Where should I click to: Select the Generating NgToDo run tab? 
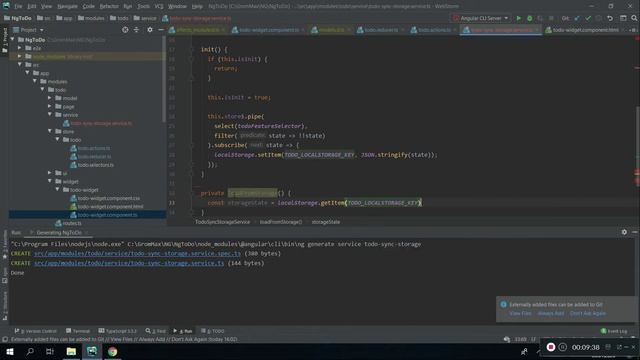[x=59, y=232]
